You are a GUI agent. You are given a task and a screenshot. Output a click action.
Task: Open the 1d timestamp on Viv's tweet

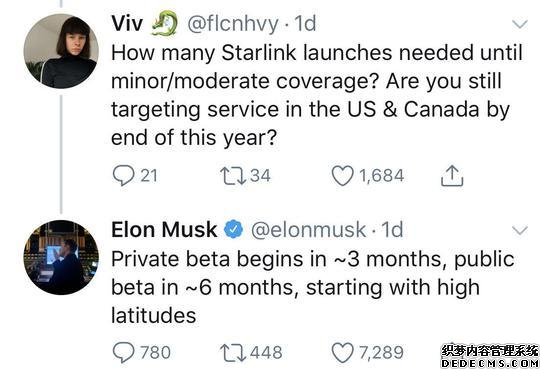[305, 23]
